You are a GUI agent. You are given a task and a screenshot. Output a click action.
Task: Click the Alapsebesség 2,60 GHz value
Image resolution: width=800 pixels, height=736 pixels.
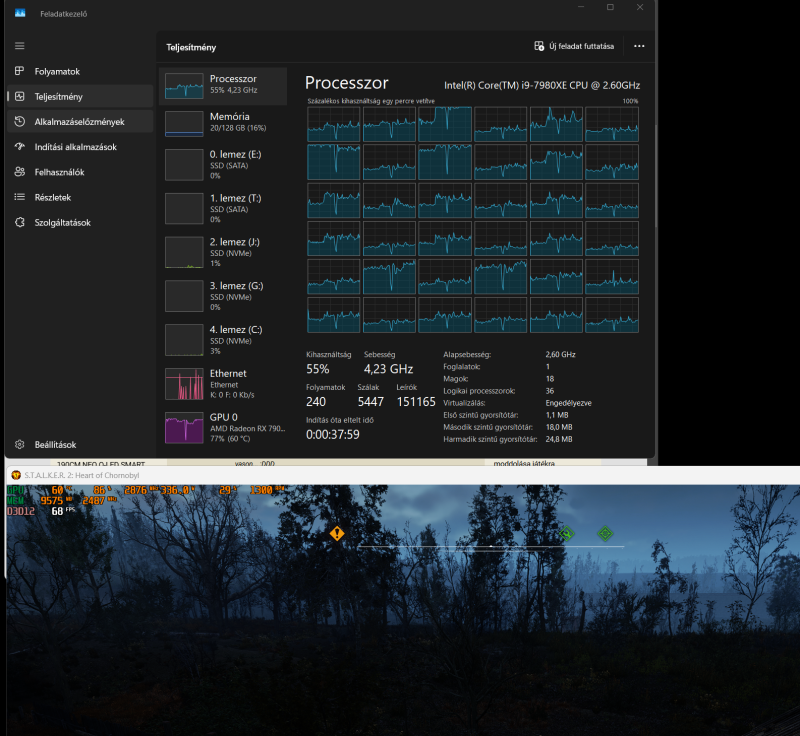[560, 354]
